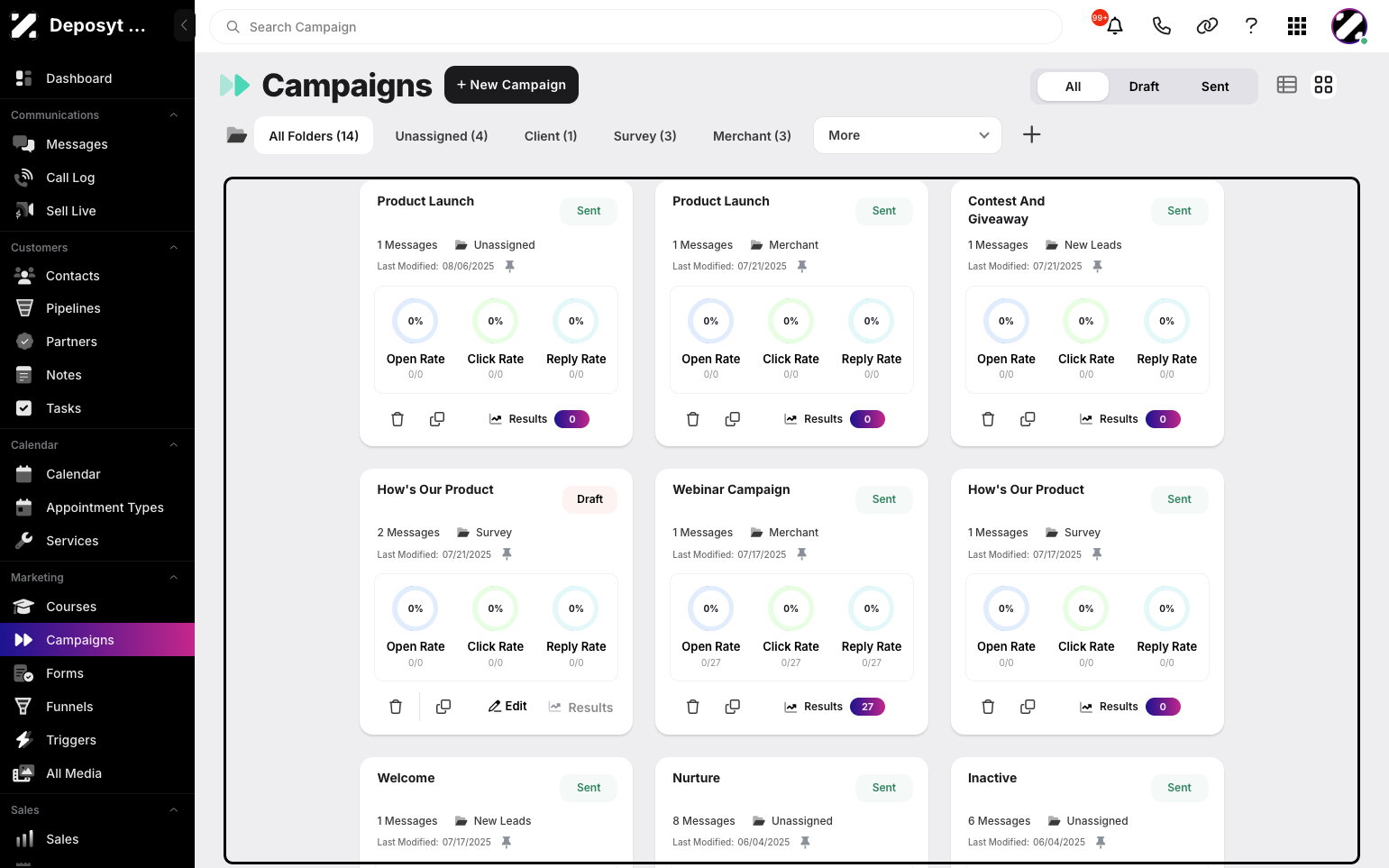Screen dimensions: 1389x868
Task: Open the More folders dropdown
Action: click(908, 135)
